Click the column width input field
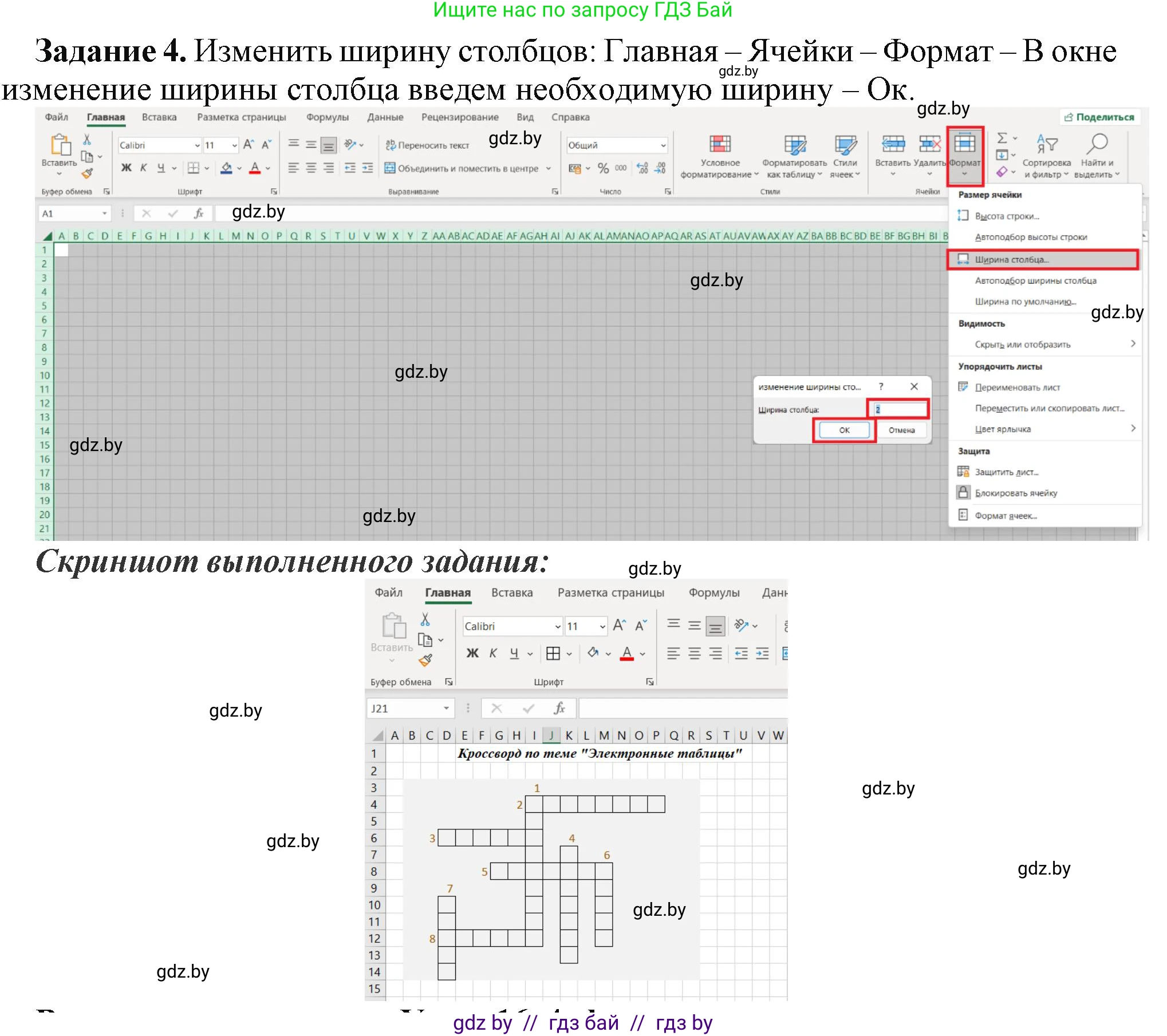Viewport: 1167px width, 1036px height. pos(899,409)
